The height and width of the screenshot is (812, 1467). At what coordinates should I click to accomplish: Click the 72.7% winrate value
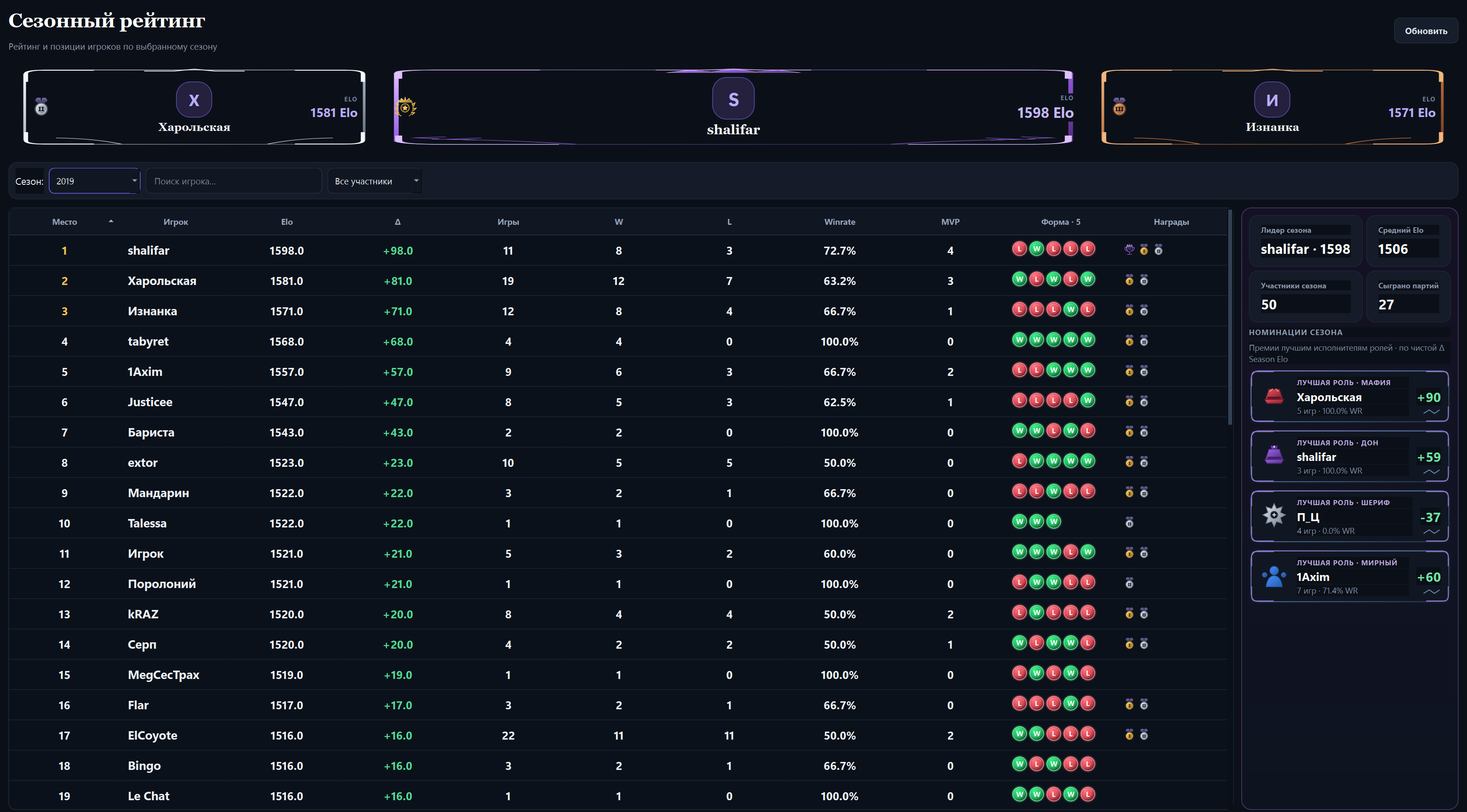point(840,250)
